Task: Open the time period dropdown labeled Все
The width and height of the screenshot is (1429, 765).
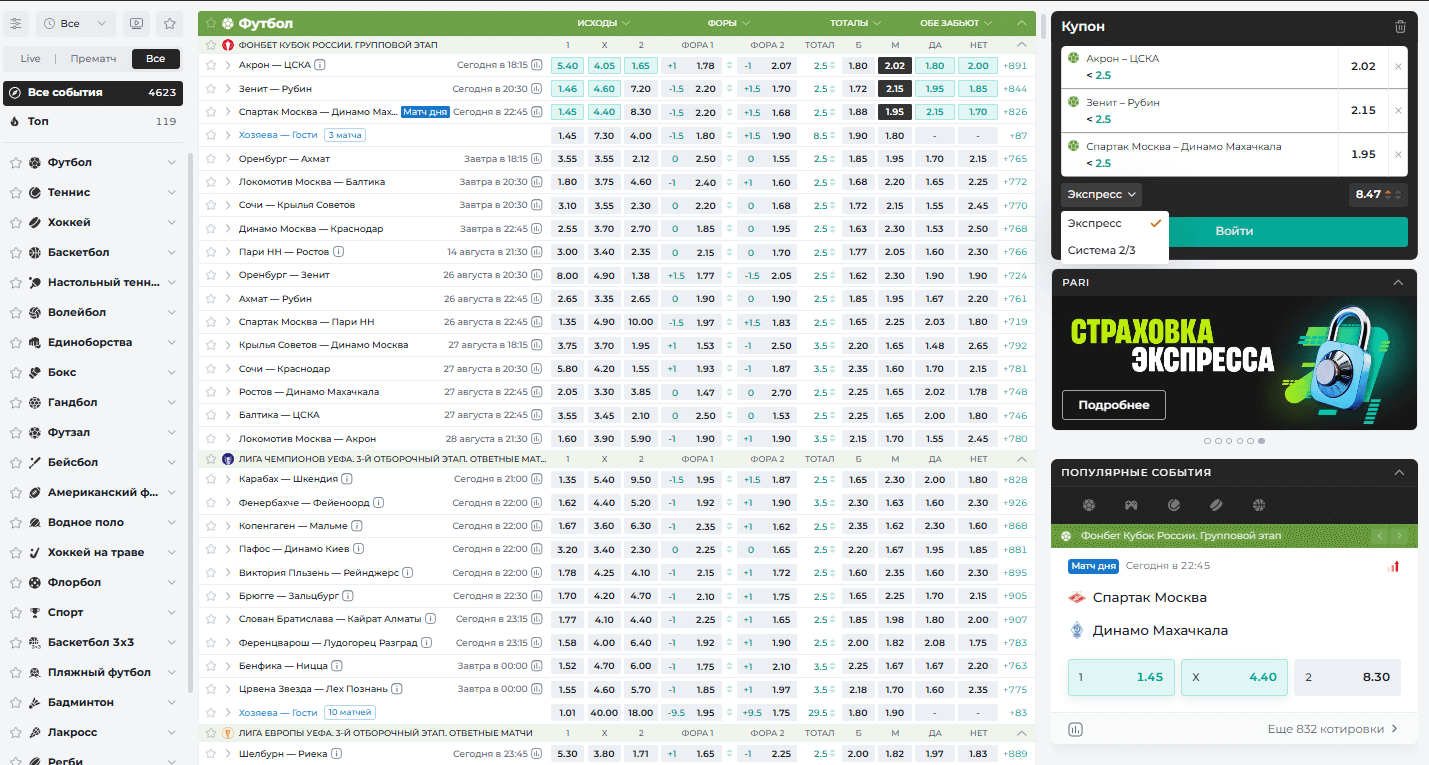Action: [x=76, y=23]
